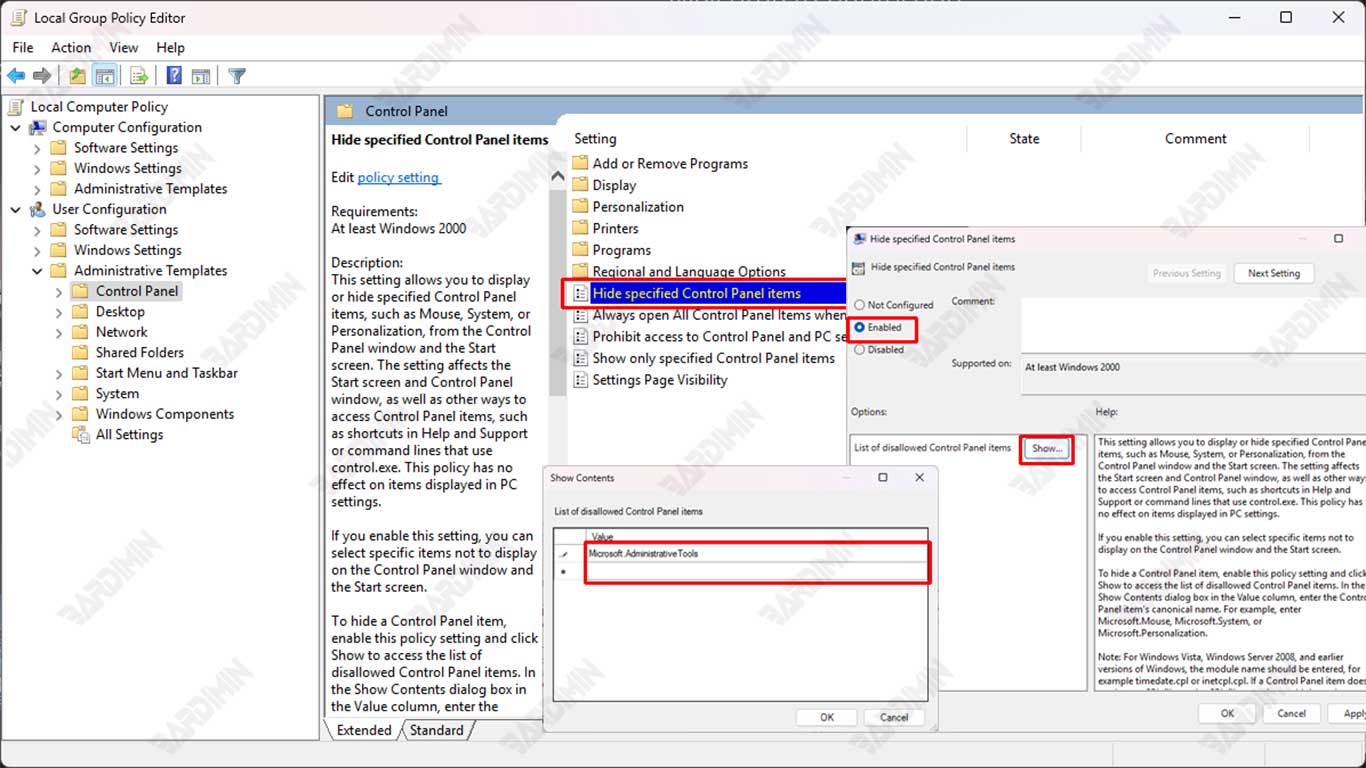Image resolution: width=1366 pixels, height=768 pixels.
Task: Open the File menu
Action: [x=23, y=47]
